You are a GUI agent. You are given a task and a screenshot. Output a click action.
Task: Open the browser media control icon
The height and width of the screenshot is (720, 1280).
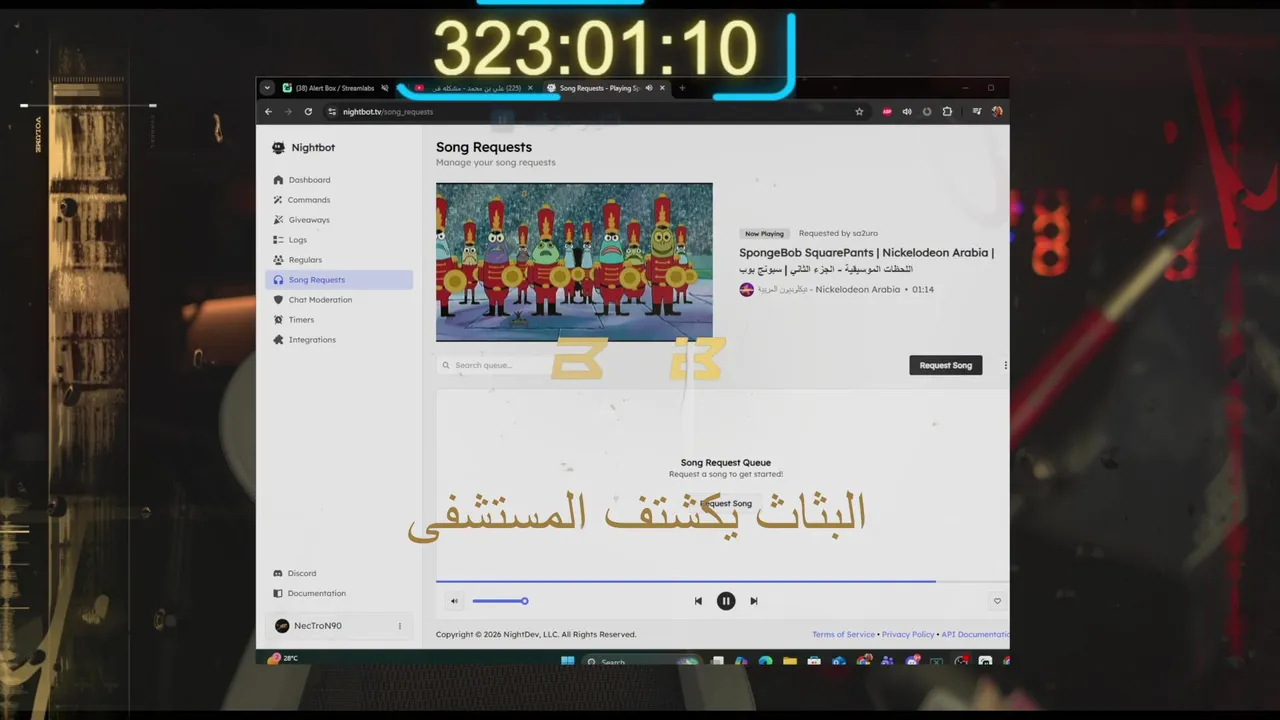click(x=977, y=112)
